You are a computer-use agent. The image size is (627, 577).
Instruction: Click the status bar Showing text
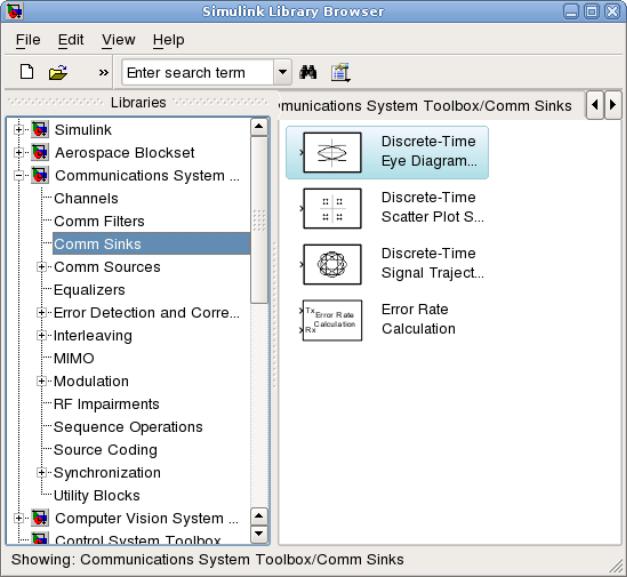(208, 559)
